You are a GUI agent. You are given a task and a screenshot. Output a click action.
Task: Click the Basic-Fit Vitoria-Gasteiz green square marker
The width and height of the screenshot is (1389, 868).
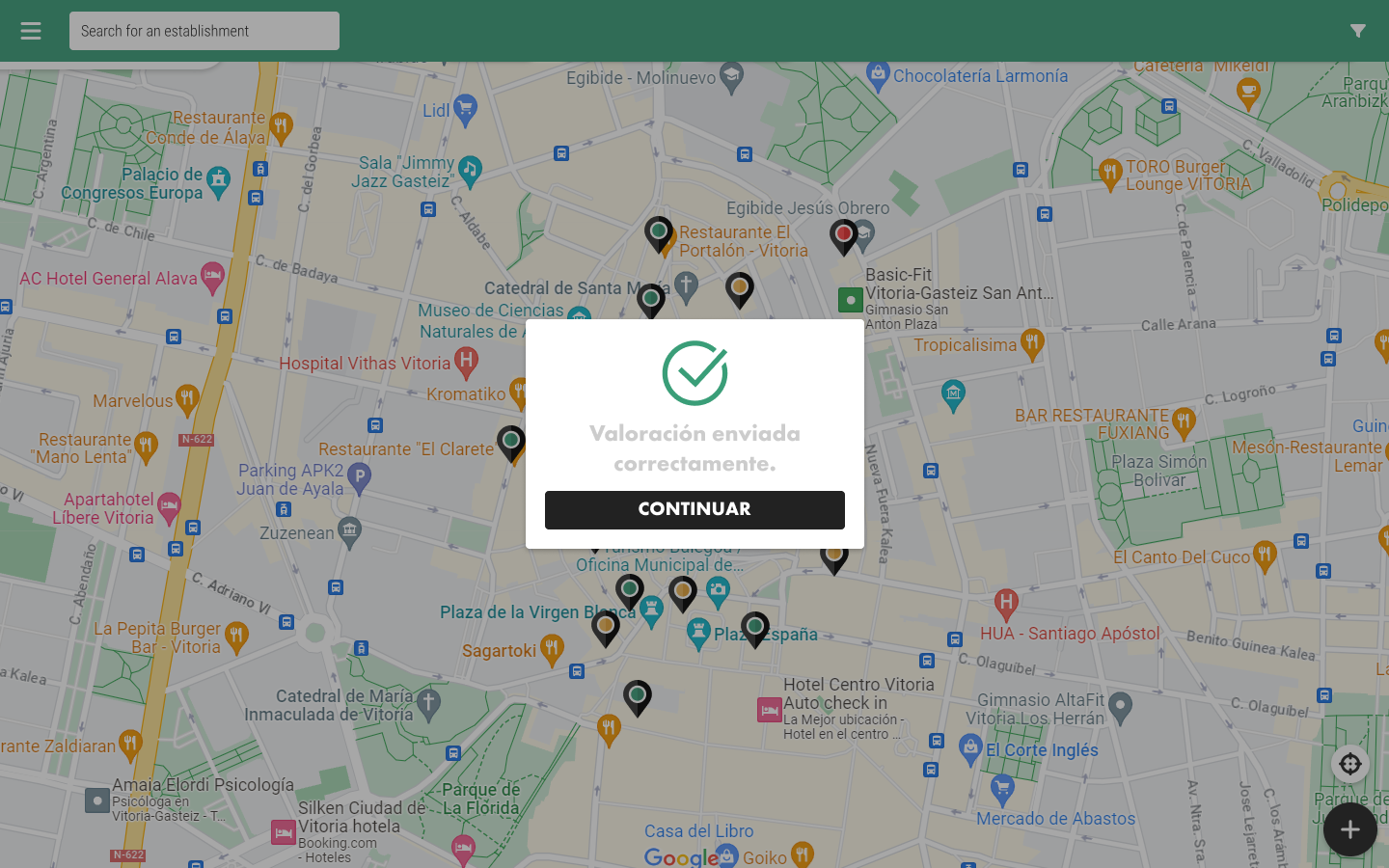click(x=850, y=300)
